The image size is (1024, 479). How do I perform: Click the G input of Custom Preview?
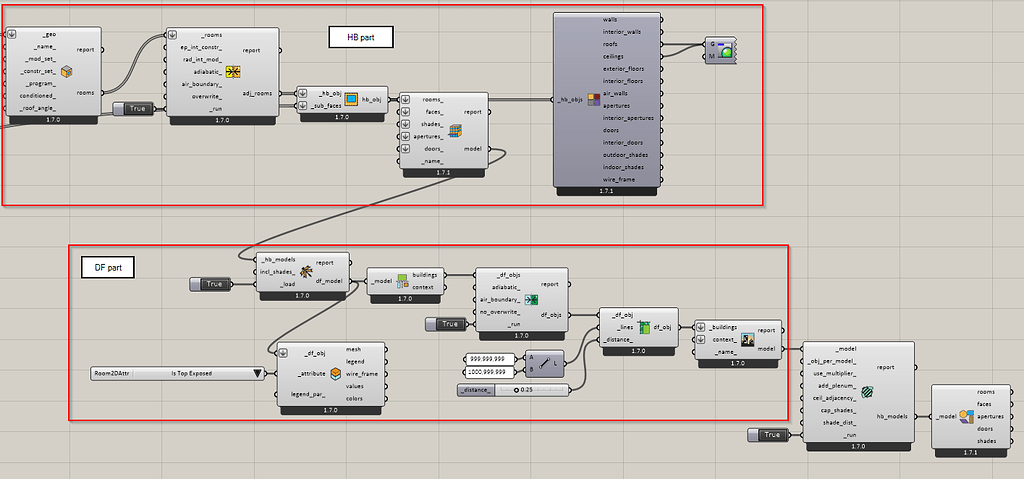(x=712, y=44)
